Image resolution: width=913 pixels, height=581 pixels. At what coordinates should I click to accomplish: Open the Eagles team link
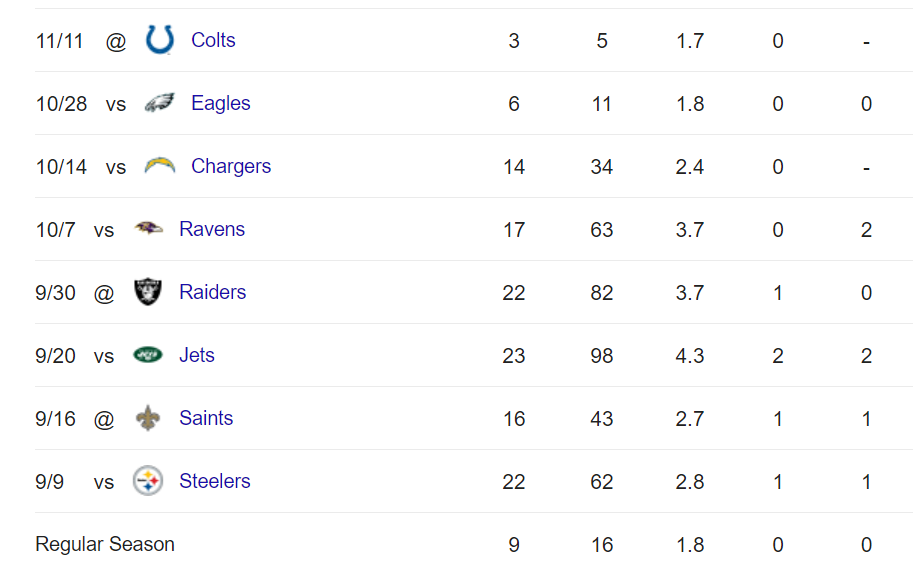[x=221, y=103]
